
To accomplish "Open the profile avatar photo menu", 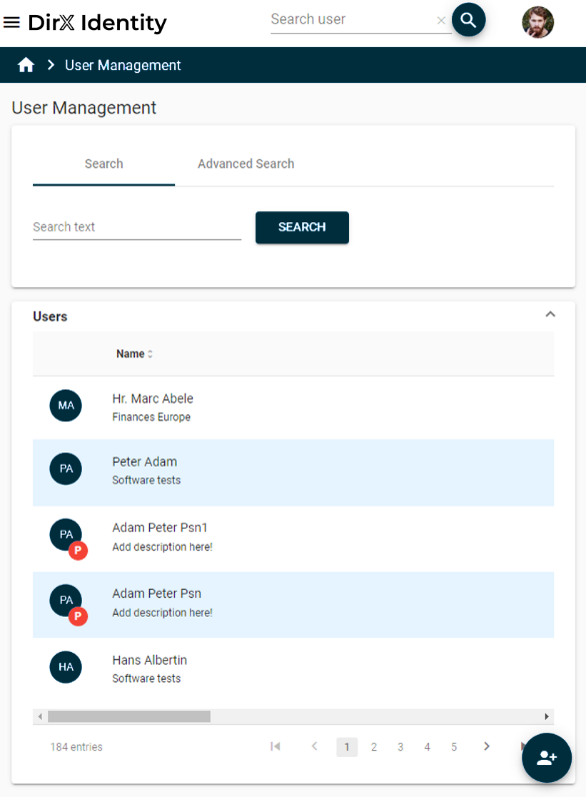I will 538,22.
